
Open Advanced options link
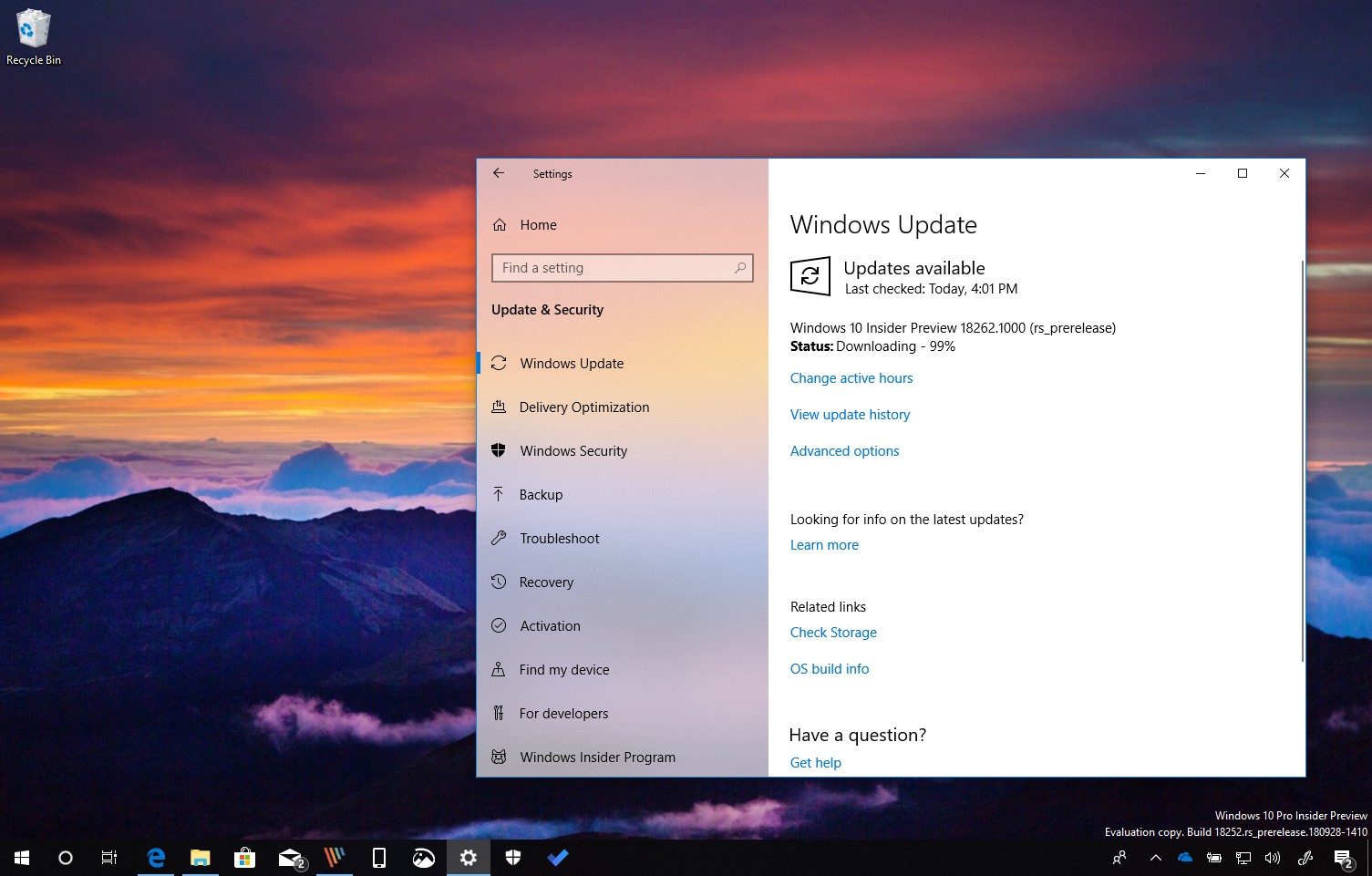844,451
